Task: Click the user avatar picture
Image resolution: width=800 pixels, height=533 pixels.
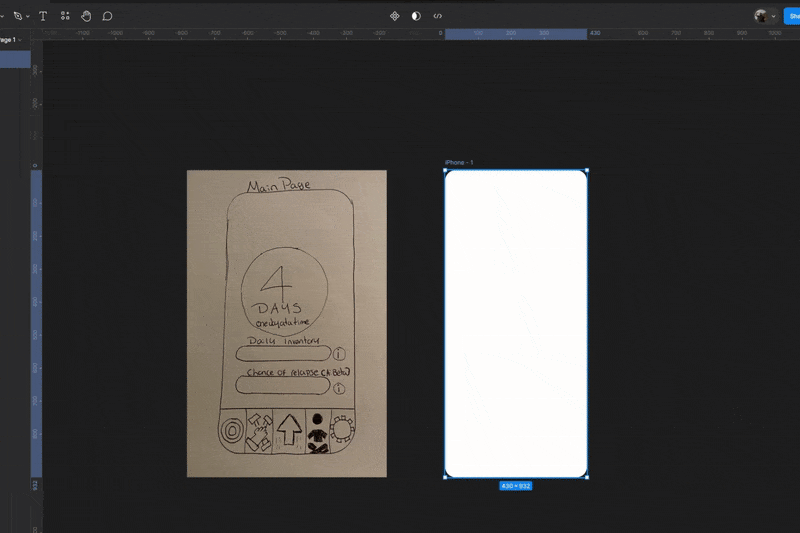Action: tap(761, 16)
